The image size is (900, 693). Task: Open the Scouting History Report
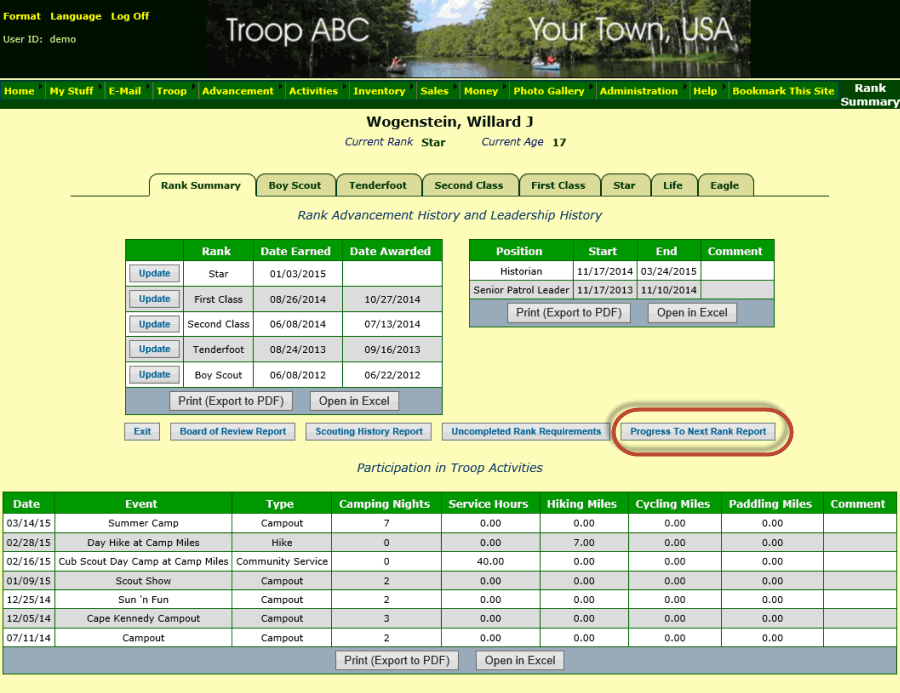pos(368,431)
